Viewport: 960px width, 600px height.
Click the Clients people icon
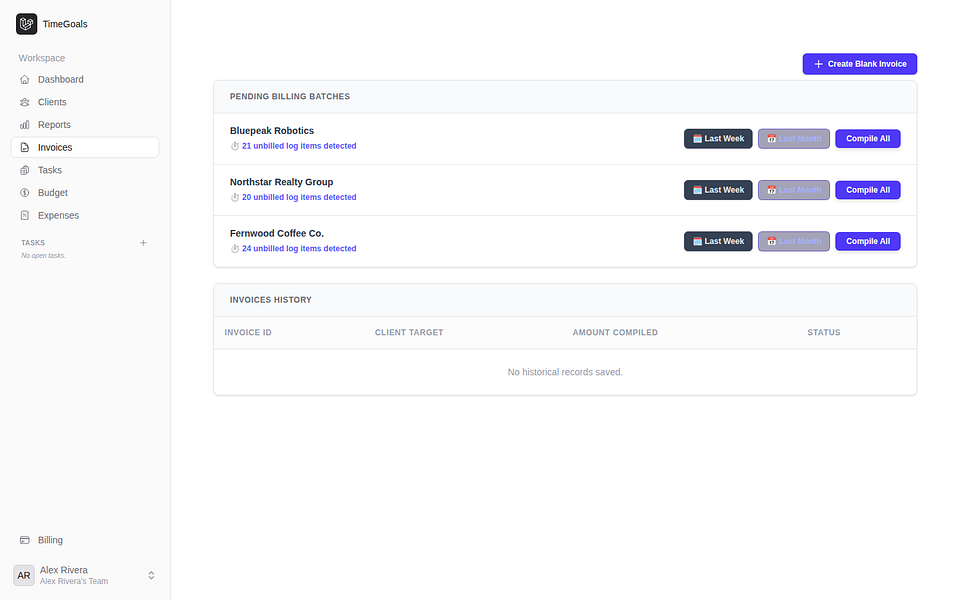point(24,102)
